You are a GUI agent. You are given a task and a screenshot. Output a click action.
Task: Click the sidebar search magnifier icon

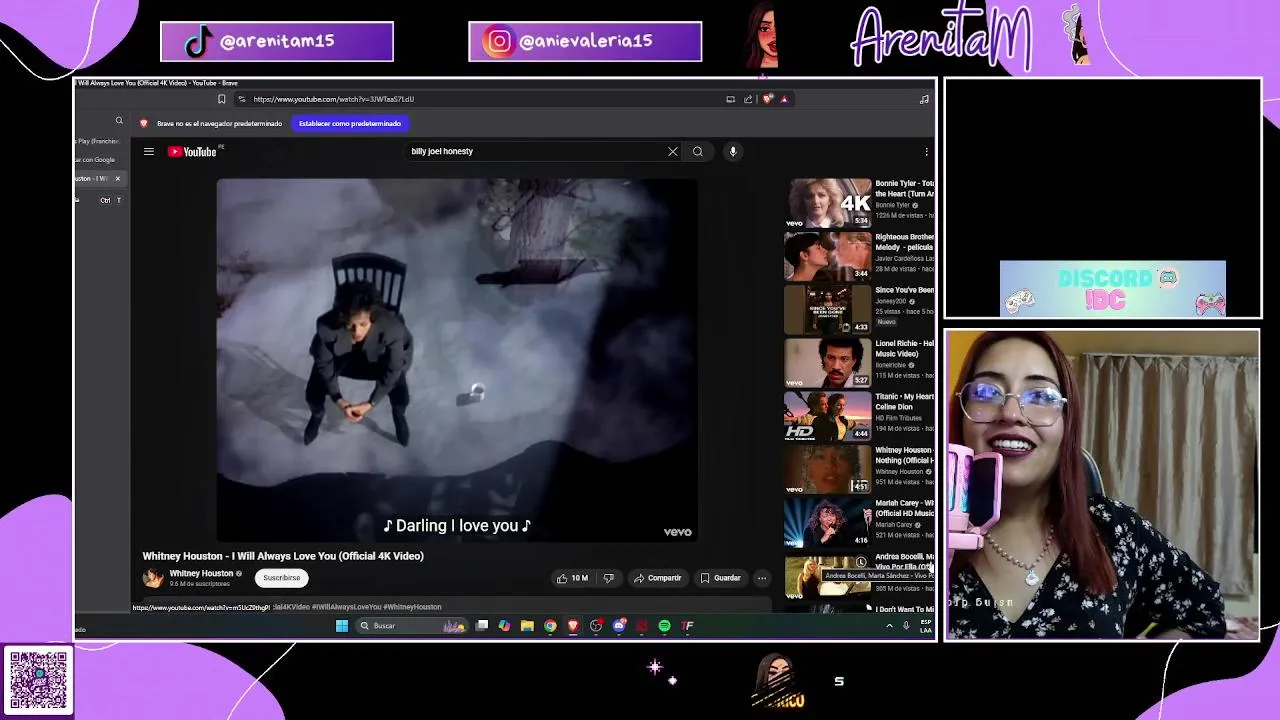point(119,121)
